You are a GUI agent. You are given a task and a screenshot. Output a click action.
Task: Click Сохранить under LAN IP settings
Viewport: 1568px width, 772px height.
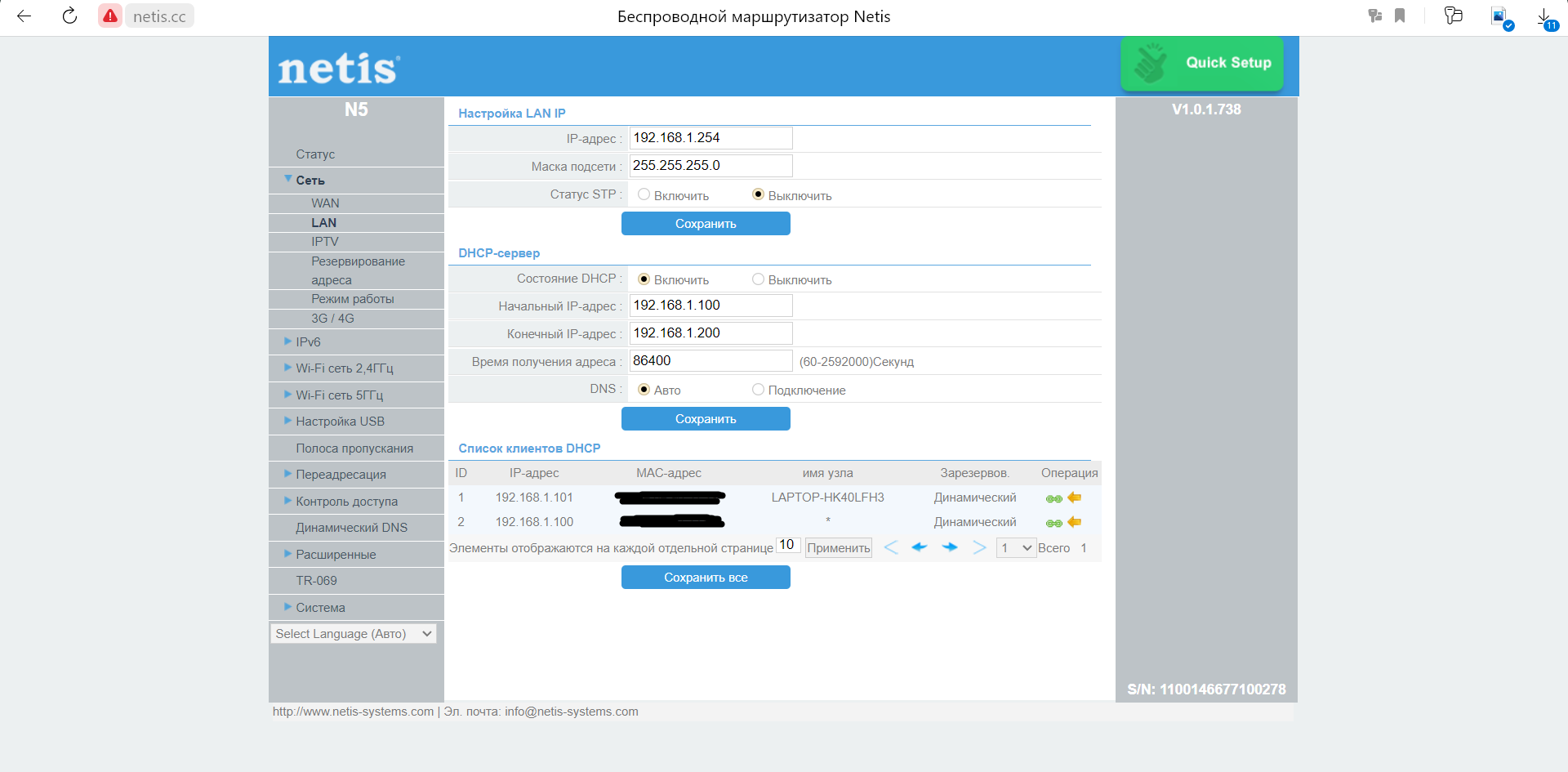point(706,223)
